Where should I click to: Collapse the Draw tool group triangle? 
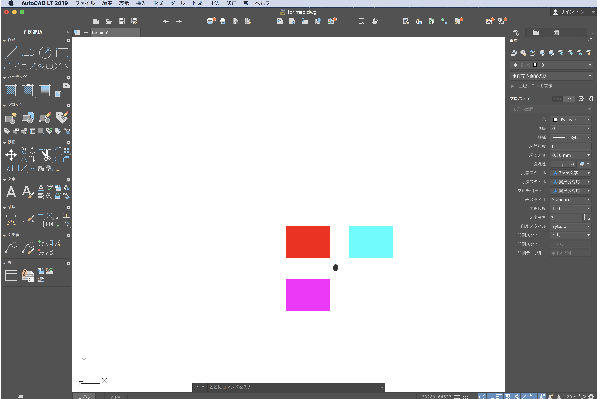(4, 40)
